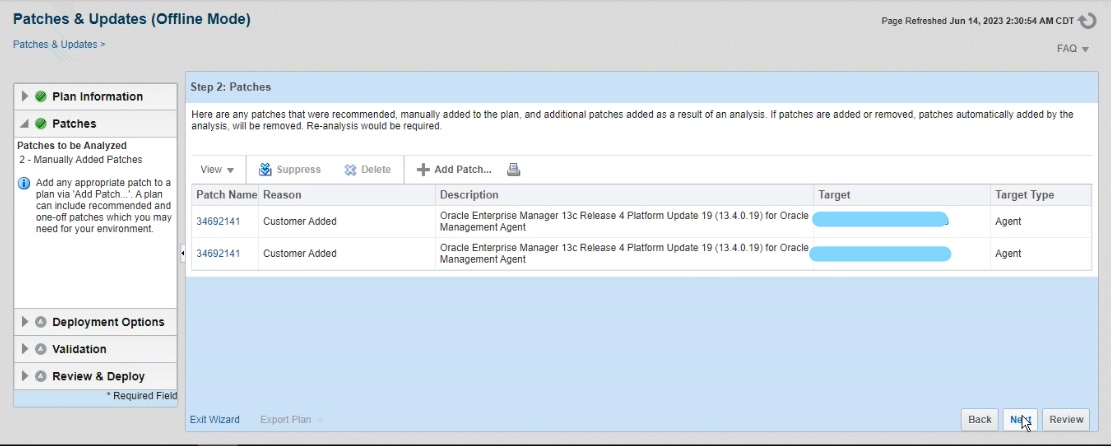The image size is (1111, 446).
Task: Select first row Platform Update 19 description
Action: click(624, 221)
